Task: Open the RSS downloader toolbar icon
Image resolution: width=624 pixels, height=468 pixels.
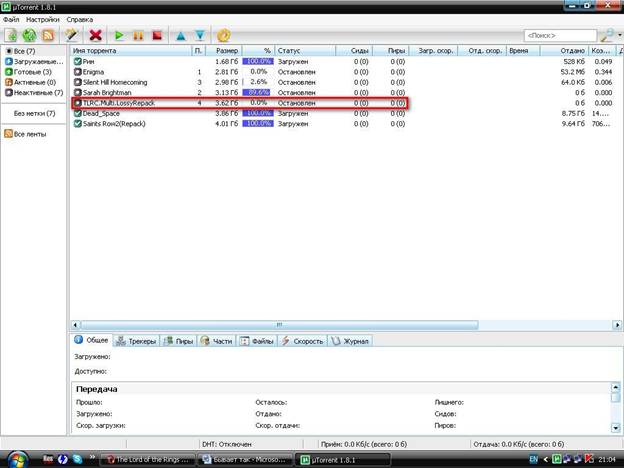Action: pos(48,35)
